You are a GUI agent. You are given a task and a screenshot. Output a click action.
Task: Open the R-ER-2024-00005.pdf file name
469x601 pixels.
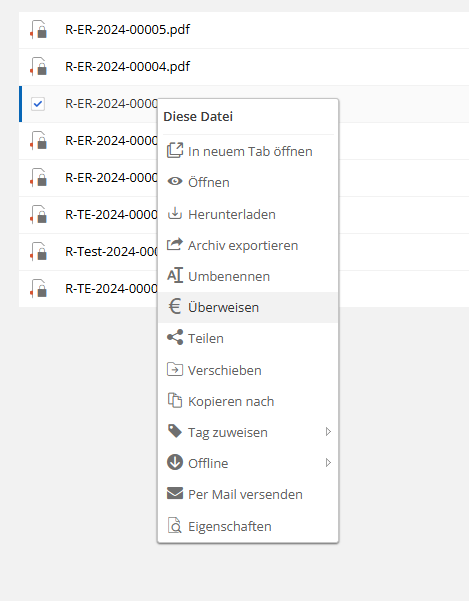(128, 30)
